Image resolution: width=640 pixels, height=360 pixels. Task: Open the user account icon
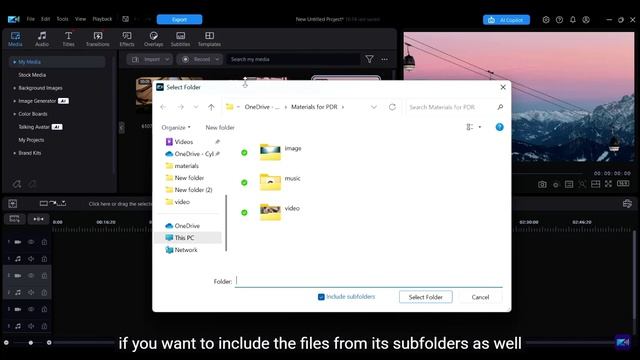pyautogui.click(x=586, y=20)
